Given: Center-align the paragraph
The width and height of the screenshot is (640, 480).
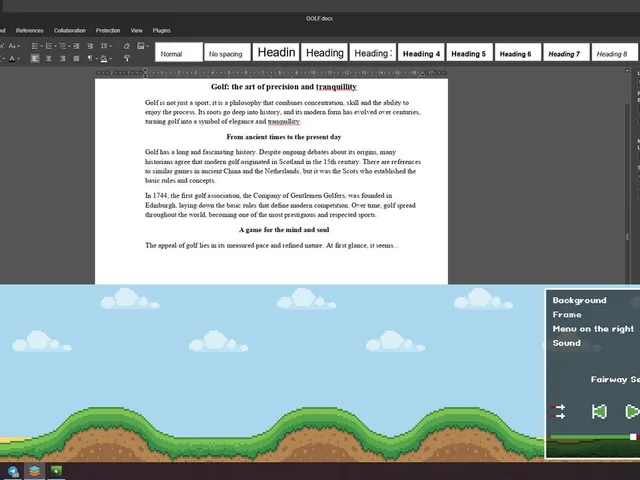Looking at the screenshot, I should 49,59.
